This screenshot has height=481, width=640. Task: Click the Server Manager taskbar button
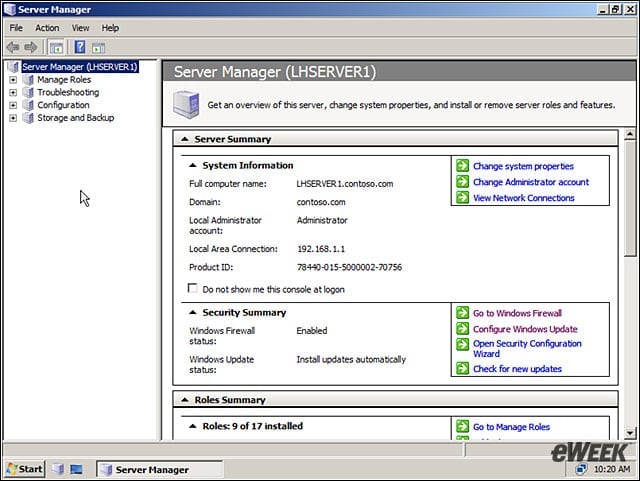[x=160, y=469]
